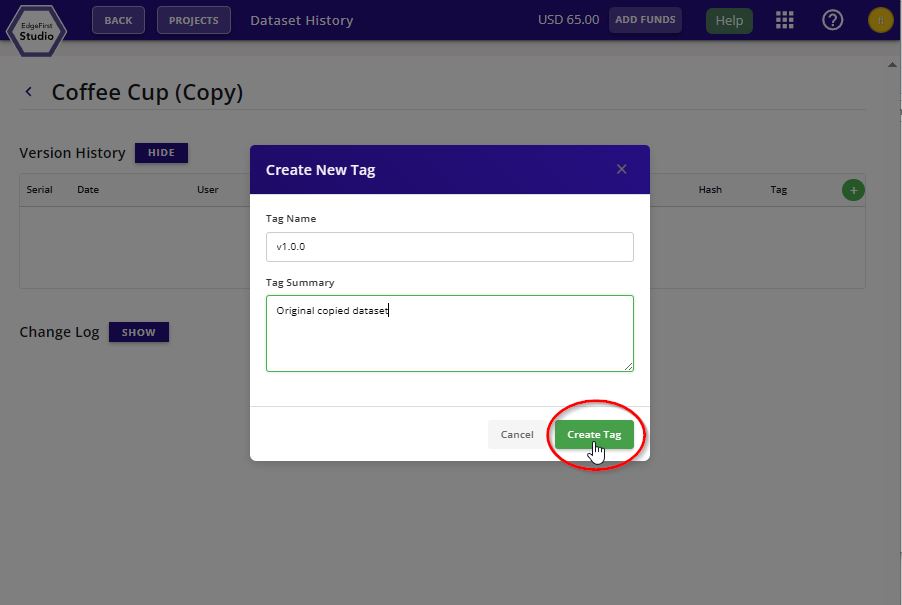Click the Help button in the header
Image resolution: width=902 pixels, height=605 pixels.
729,19
